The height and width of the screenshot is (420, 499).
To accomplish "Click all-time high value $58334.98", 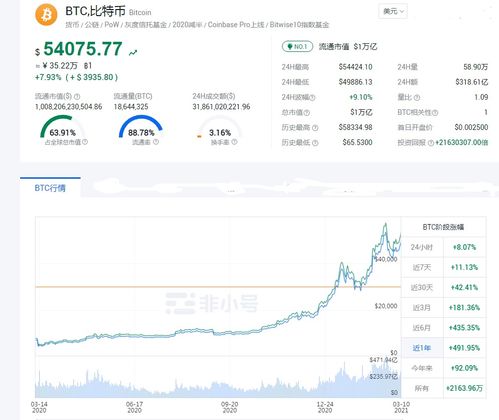I will point(355,127).
